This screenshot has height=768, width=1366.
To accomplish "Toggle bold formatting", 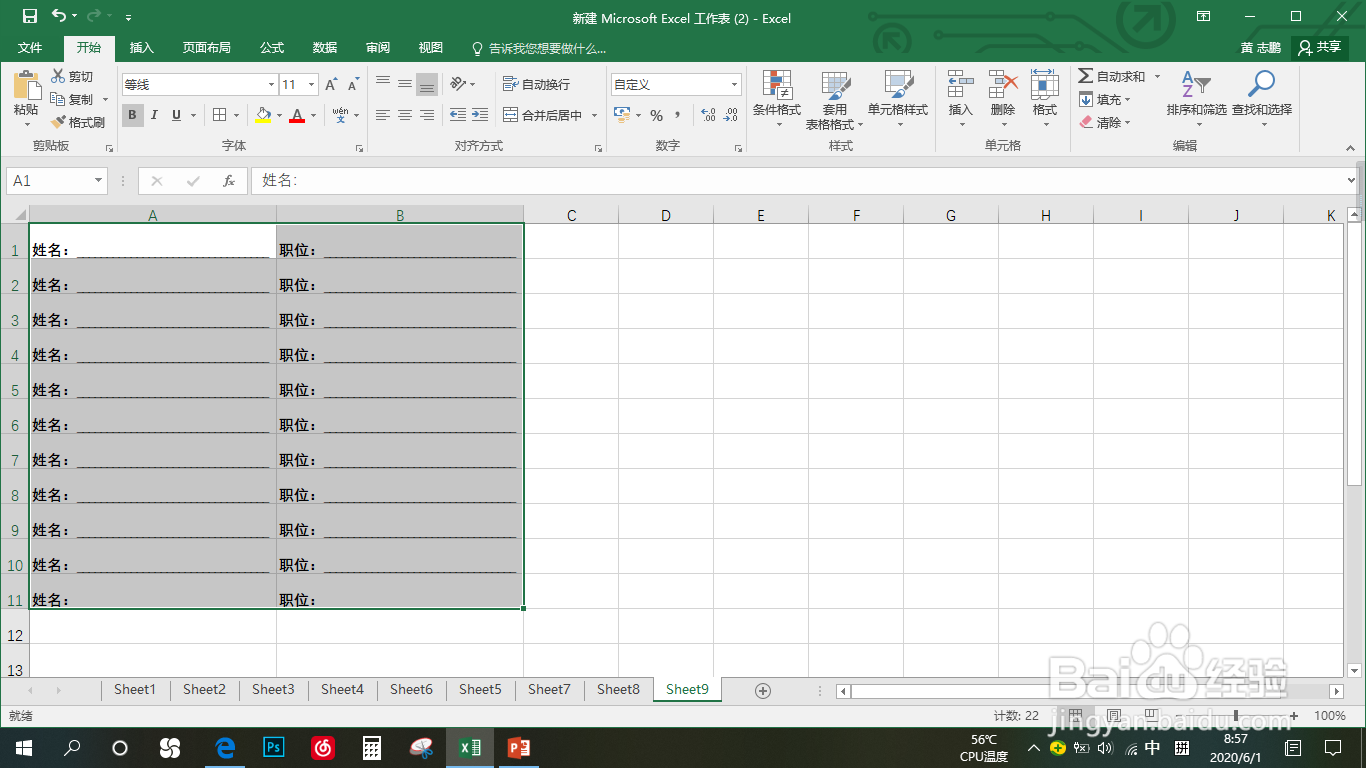I will click(133, 115).
